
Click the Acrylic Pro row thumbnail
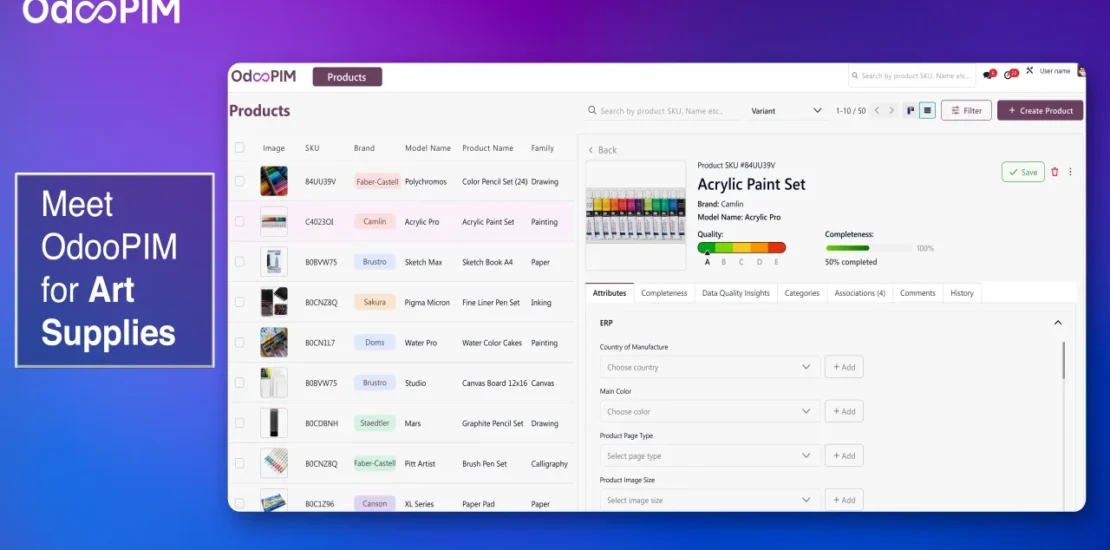[274, 222]
